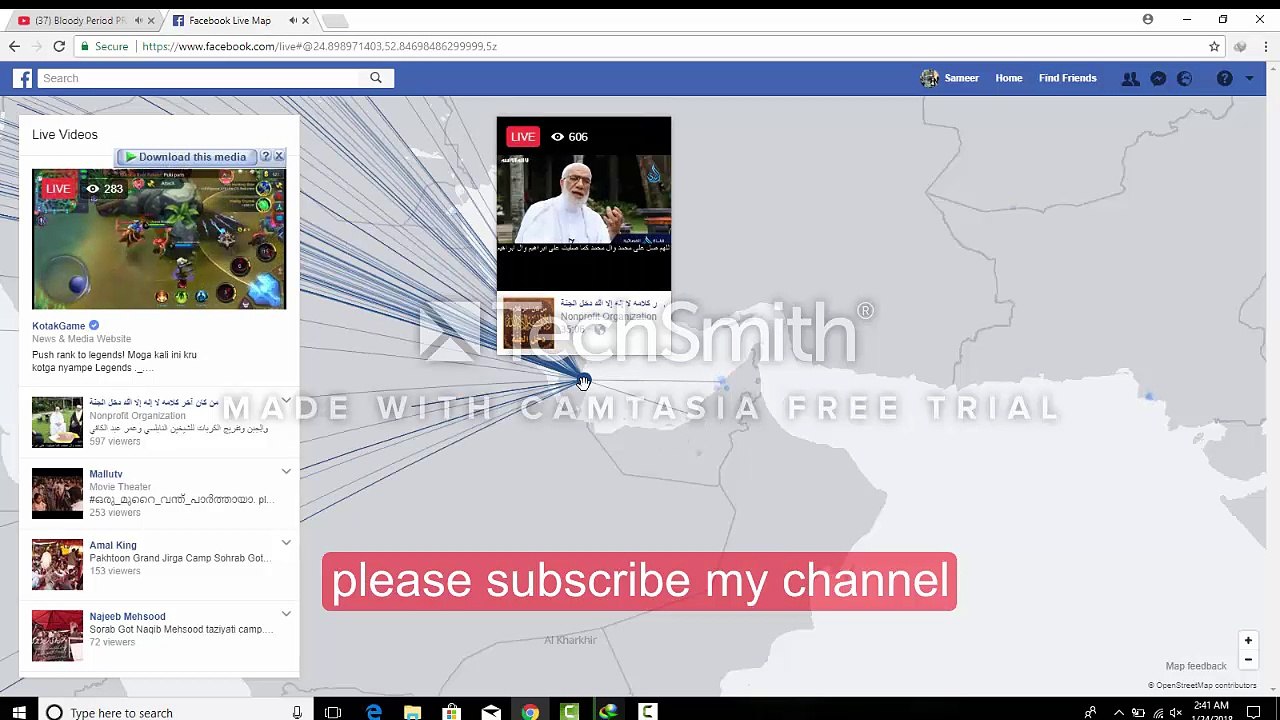Expand the Amal King entry chevron
Image resolution: width=1280 pixels, height=720 pixels.
[286, 543]
